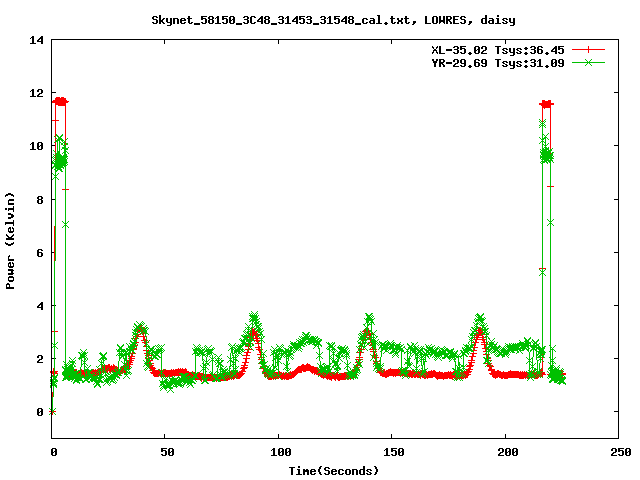Click the red XL legend line sample
The width and height of the screenshot is (640, 480).
588,50
